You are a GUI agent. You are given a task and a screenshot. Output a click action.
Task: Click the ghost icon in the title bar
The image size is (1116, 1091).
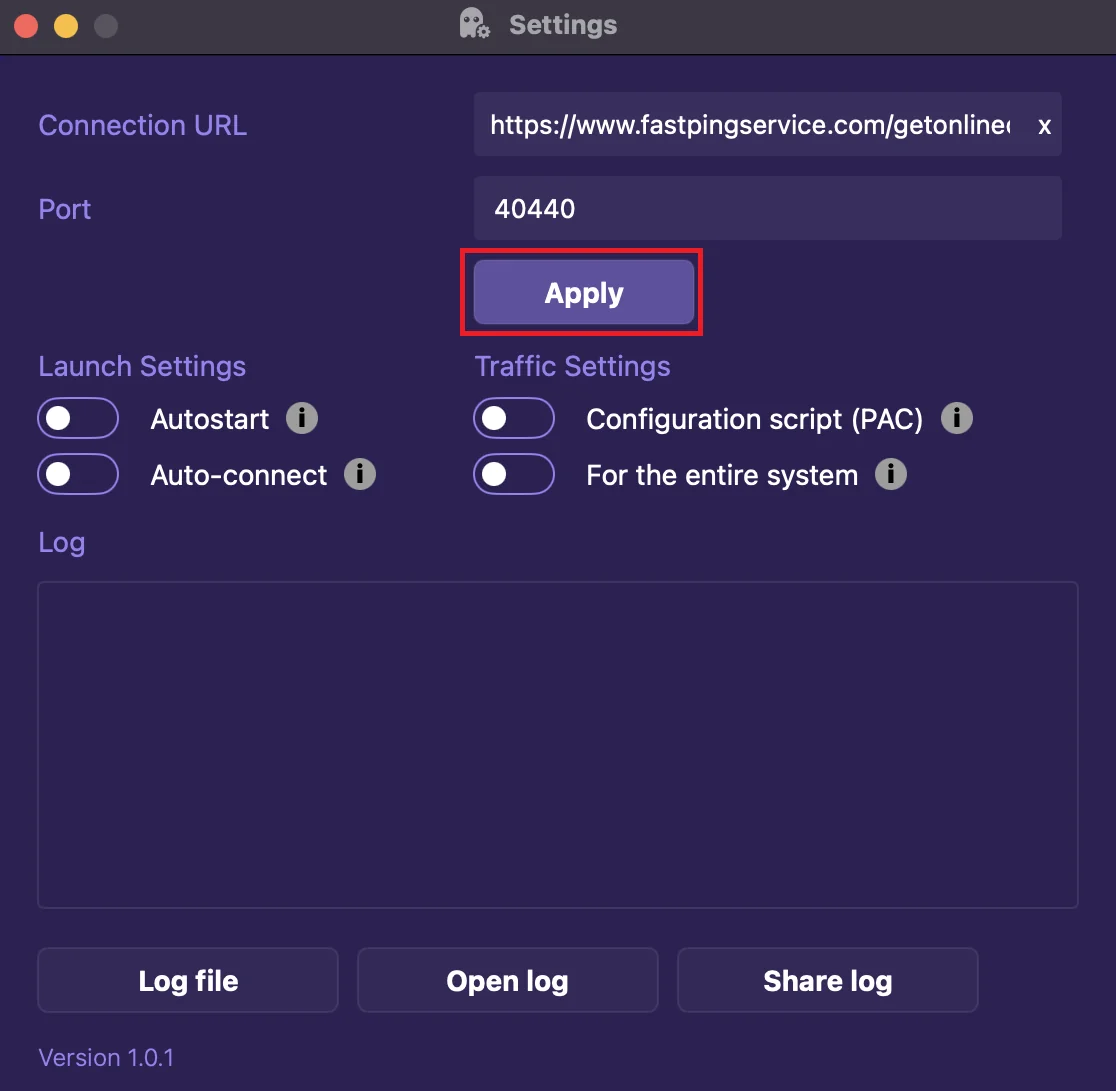tap(474, 24)
